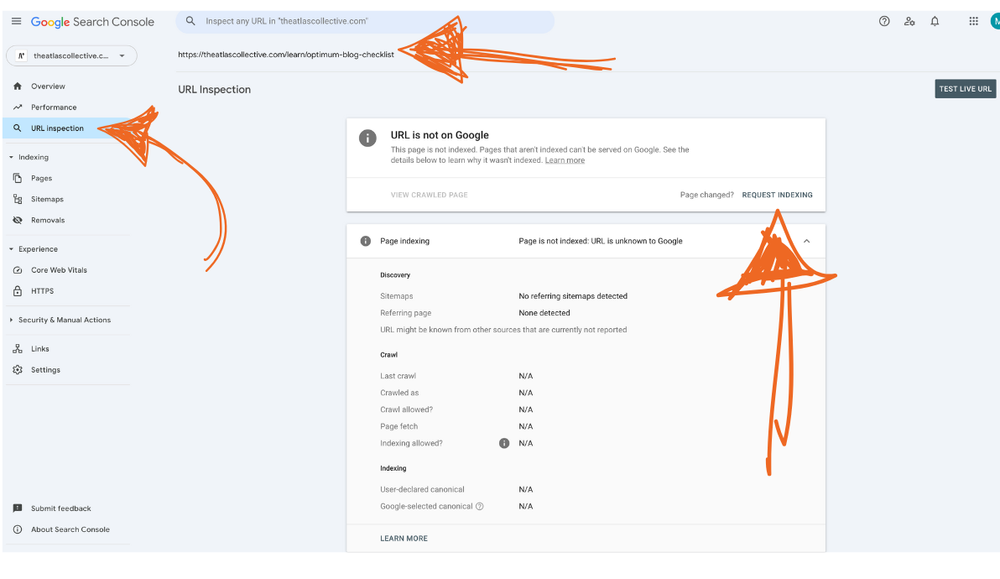The width and height of the screenshot is (1000, 579).
Task: Click the info icon next to Indexing allowed
Action: tap(504, 443)
